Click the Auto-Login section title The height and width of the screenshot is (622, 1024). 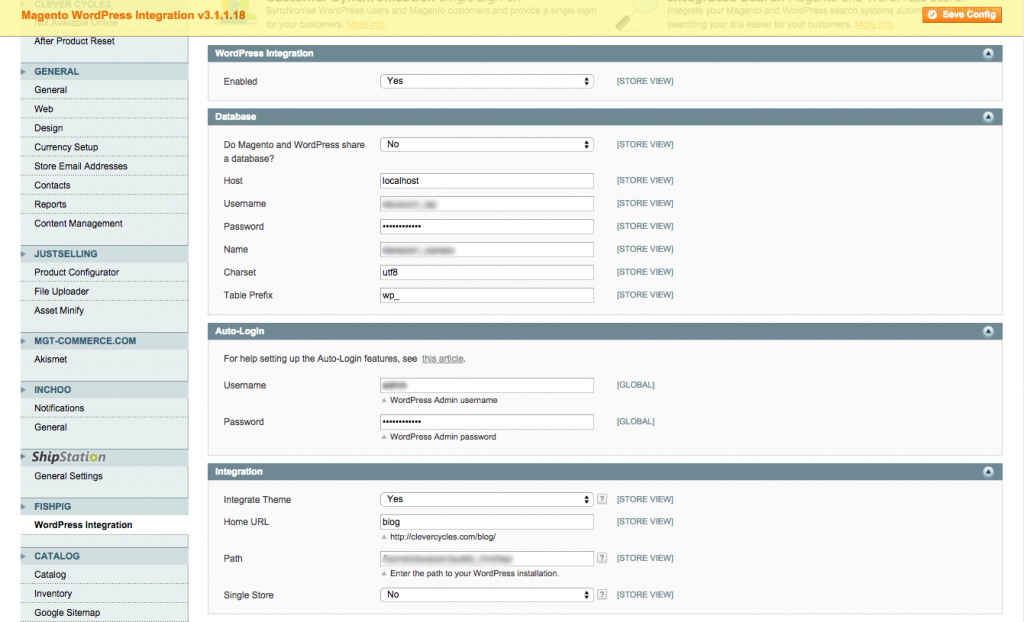[240, 331]
